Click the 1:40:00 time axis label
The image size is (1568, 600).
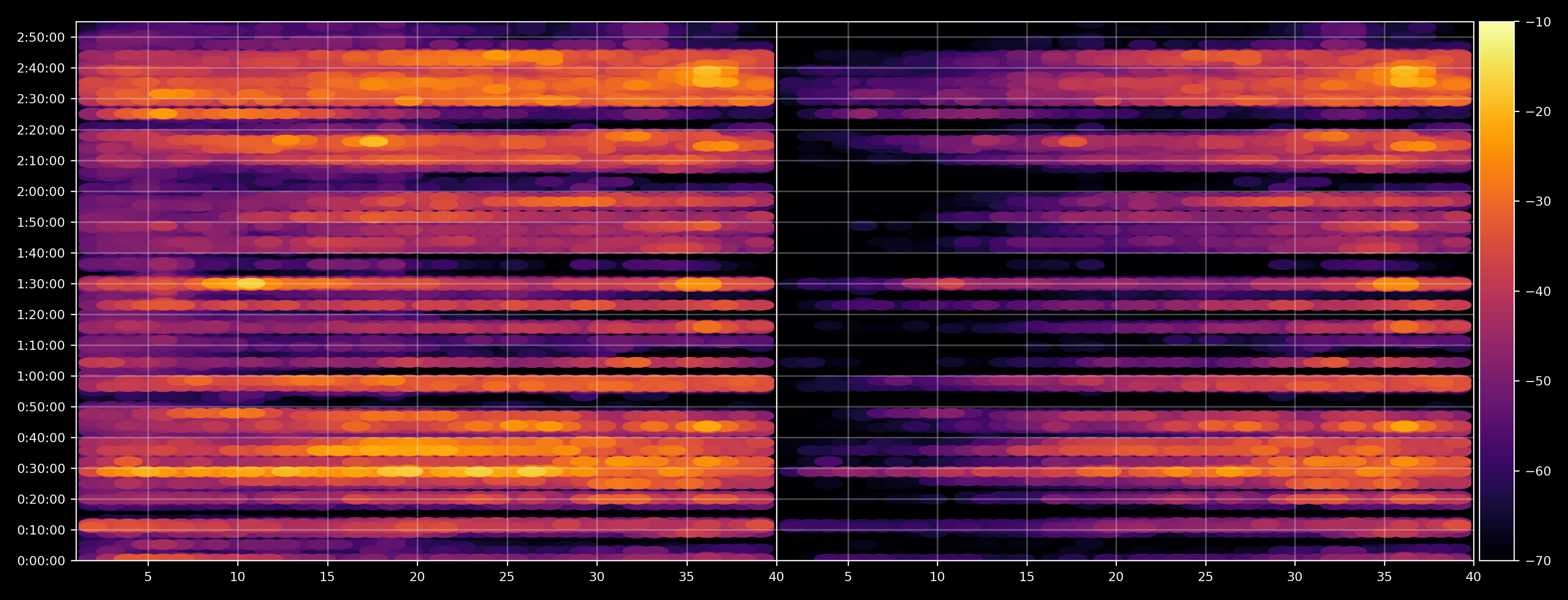coord(41,253)
